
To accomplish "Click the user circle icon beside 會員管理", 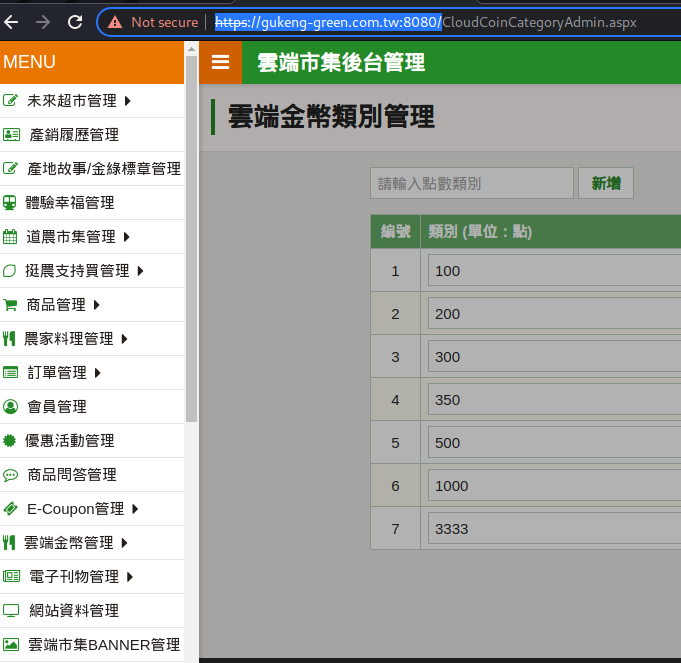I will tap(10, 407).
